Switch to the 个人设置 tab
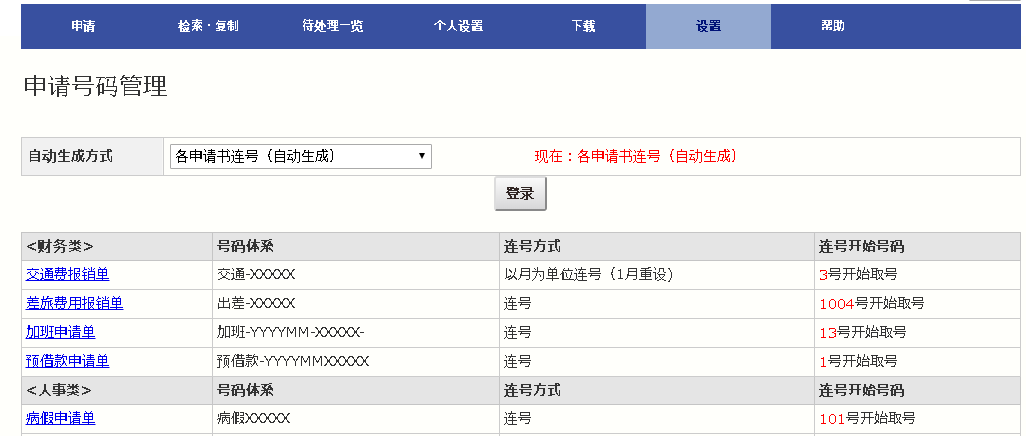This screenshot has height=436, width=1026. [458, 27]
